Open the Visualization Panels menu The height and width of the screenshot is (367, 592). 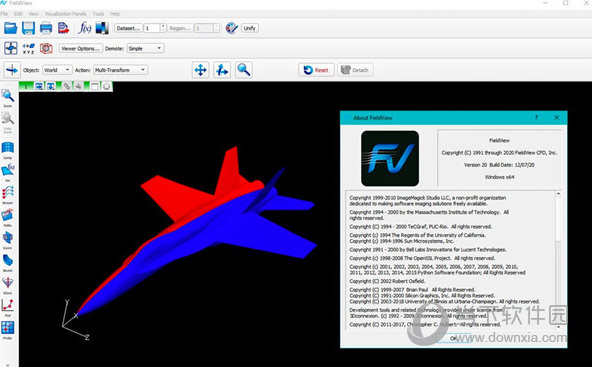pos(66,14)
